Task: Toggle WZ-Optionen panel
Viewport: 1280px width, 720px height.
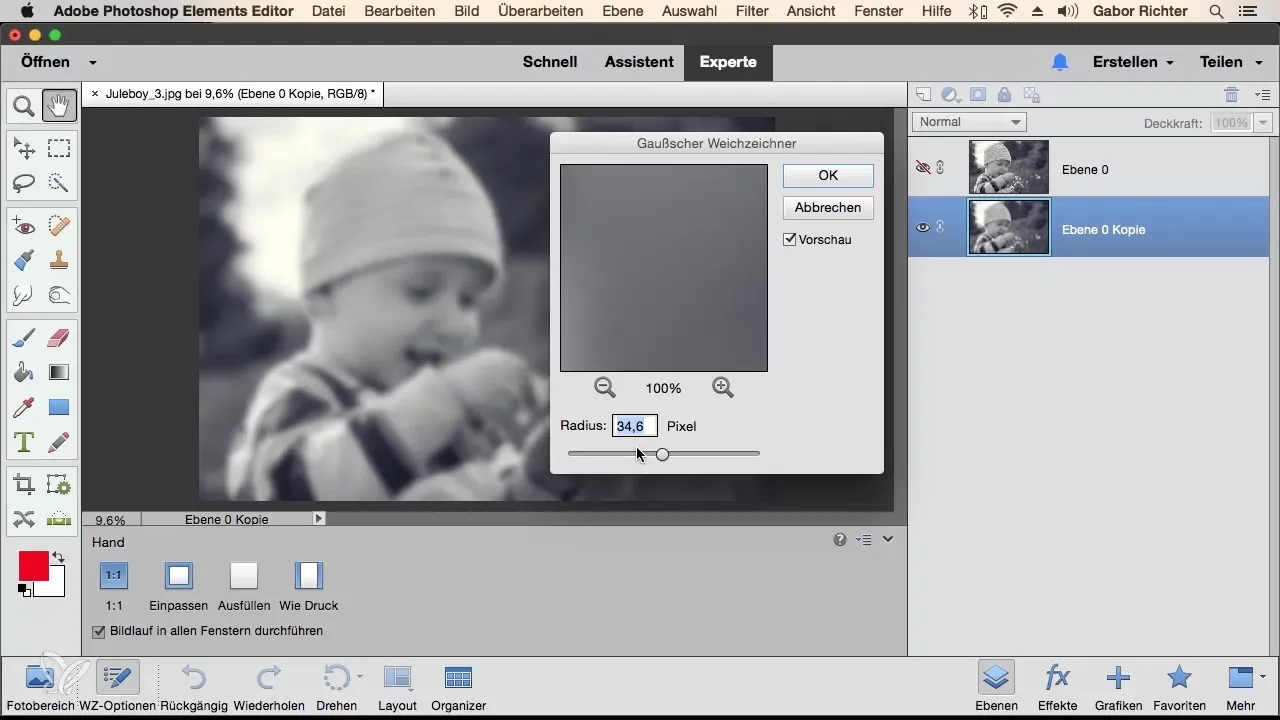Action: (x=118, y=686)
